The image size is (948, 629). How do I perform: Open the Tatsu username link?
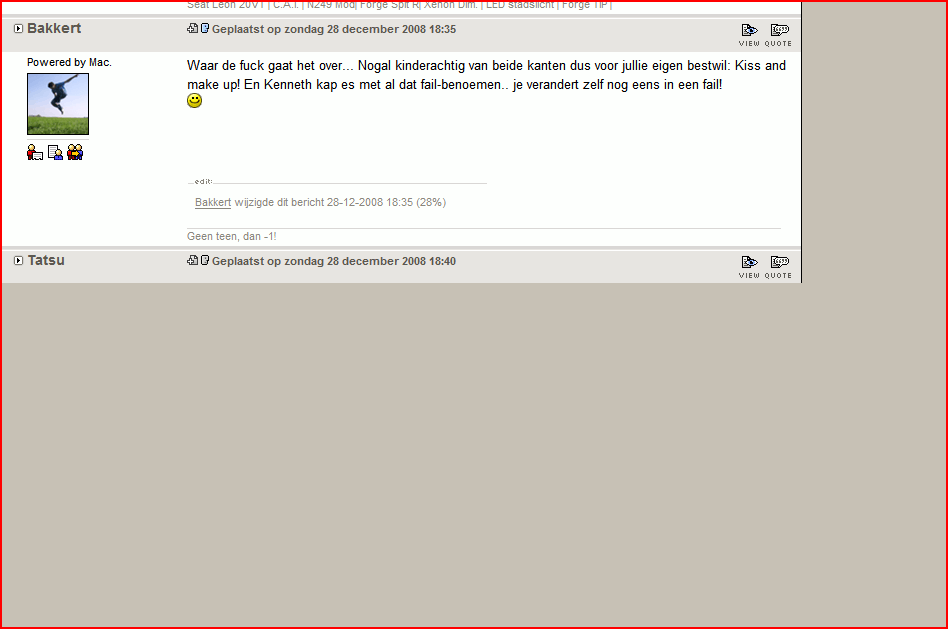(46, 261)
